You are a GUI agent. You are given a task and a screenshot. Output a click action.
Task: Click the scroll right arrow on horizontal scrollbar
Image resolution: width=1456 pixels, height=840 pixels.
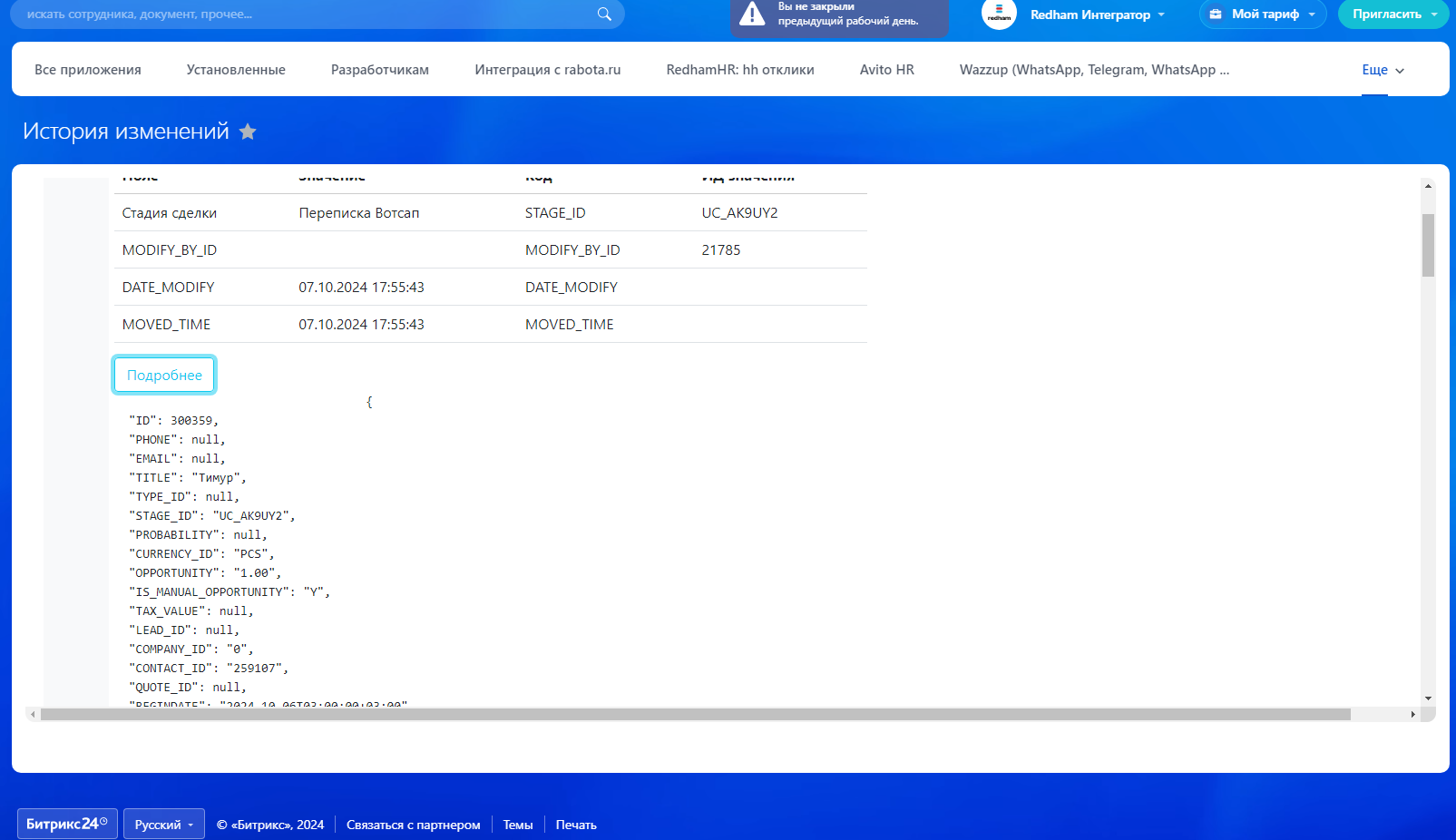click(1412, 715)
